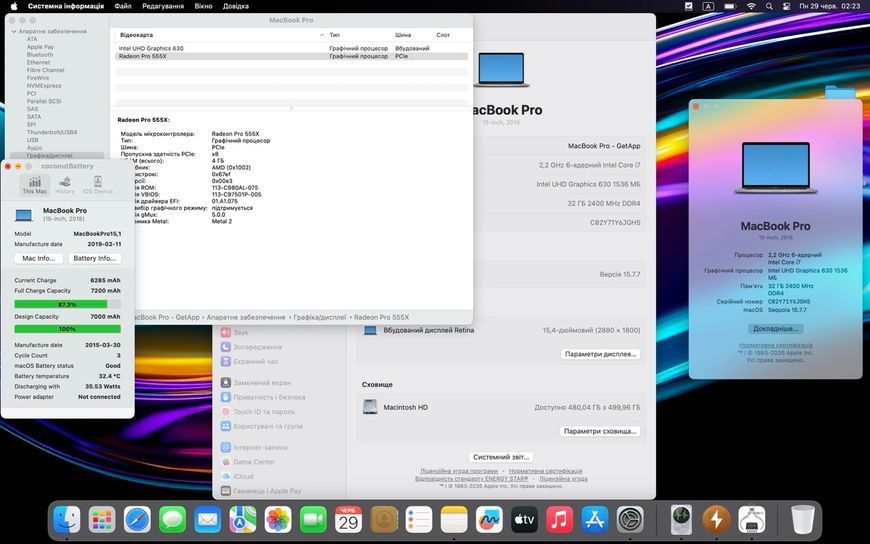The width and height of the screenshot is (870, 544).
Task: Click Тип column header
Action: (x=335, y=35)
